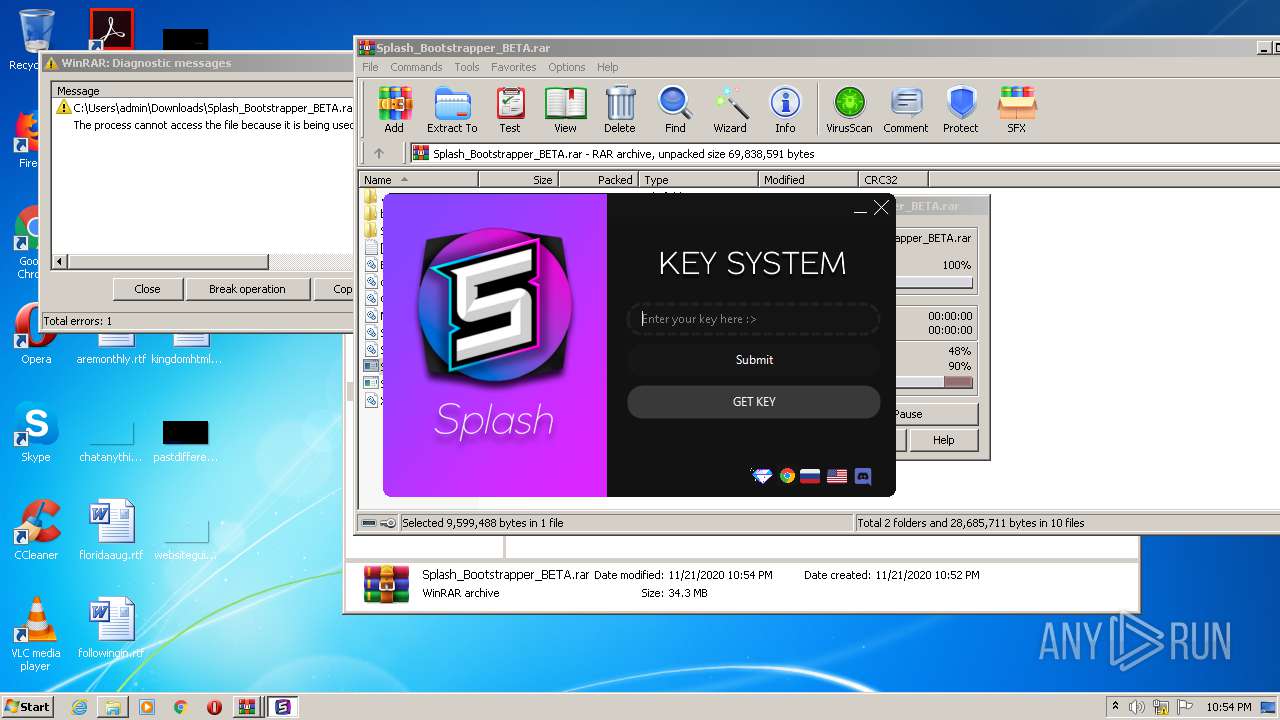The height and width of the screenshot is (720, 1280).
Task: Open the Options menu in WinRAR
Action: coord(566,67)
